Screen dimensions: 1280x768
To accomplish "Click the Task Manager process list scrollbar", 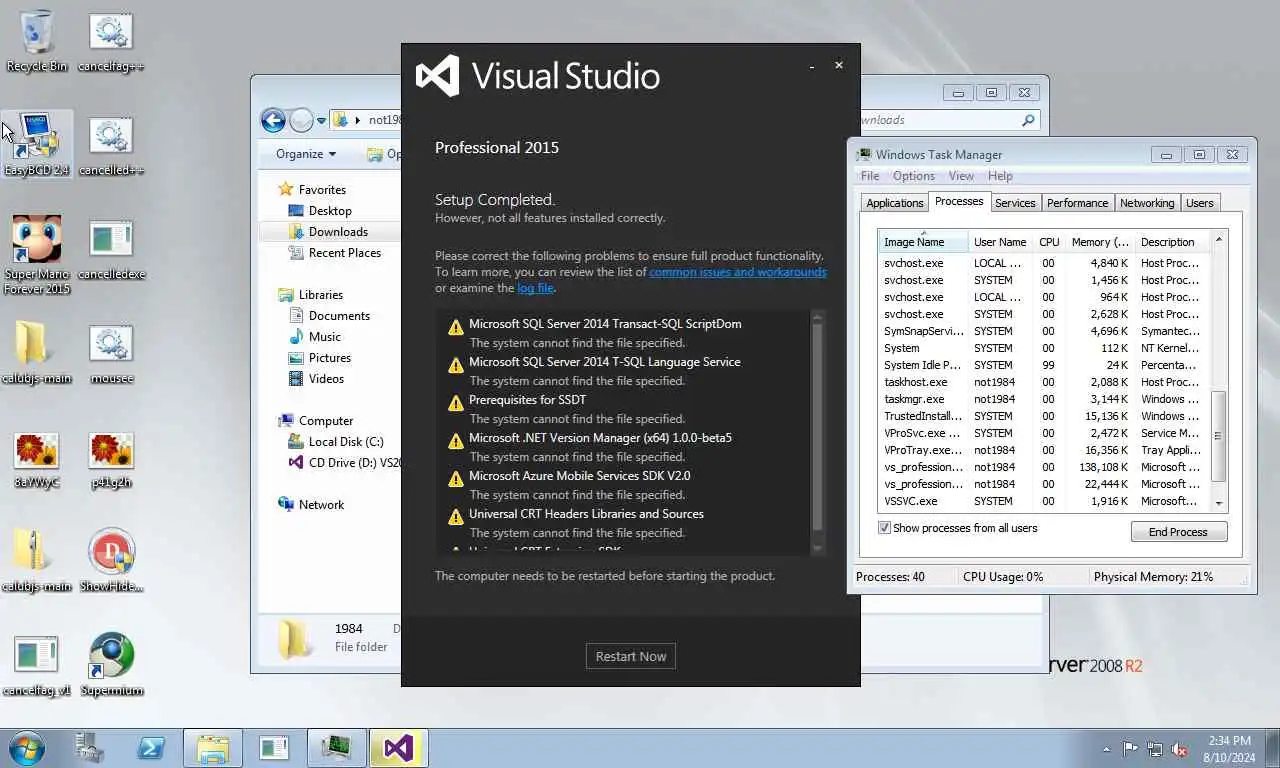I will tap(1218, 436).
